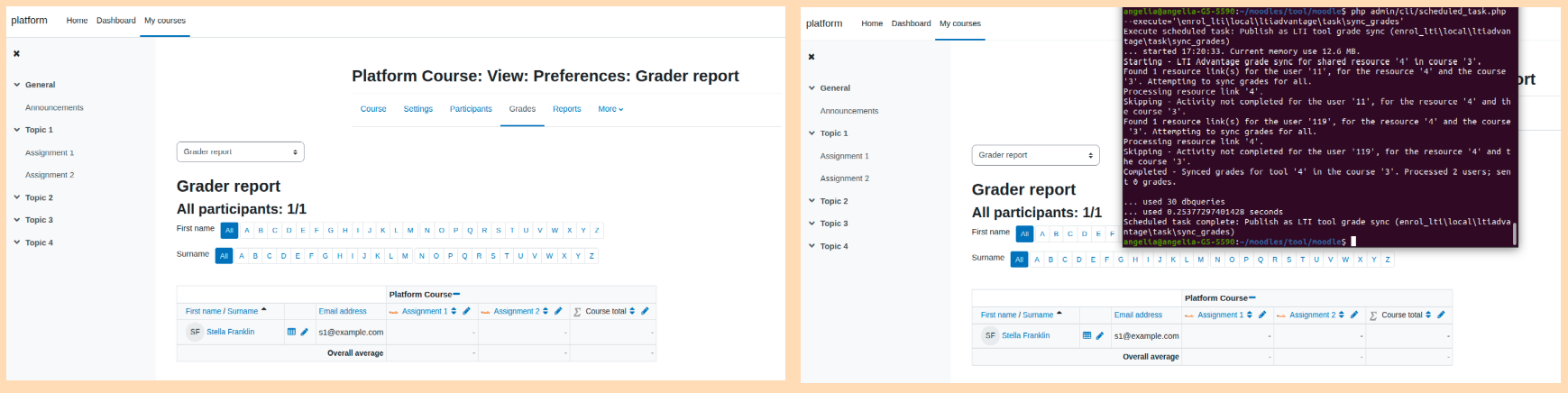
Task: Sort Assignment 2 column arrows in right window
Action: (1342, 315)
